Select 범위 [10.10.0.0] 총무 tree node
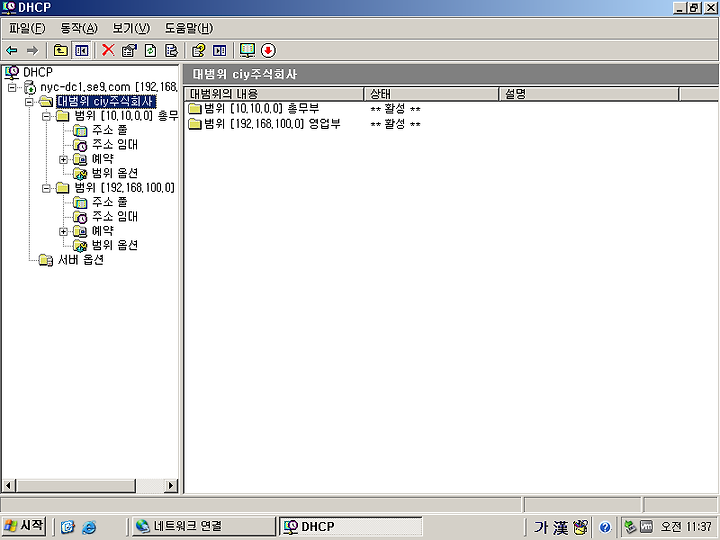 [126, 116]
